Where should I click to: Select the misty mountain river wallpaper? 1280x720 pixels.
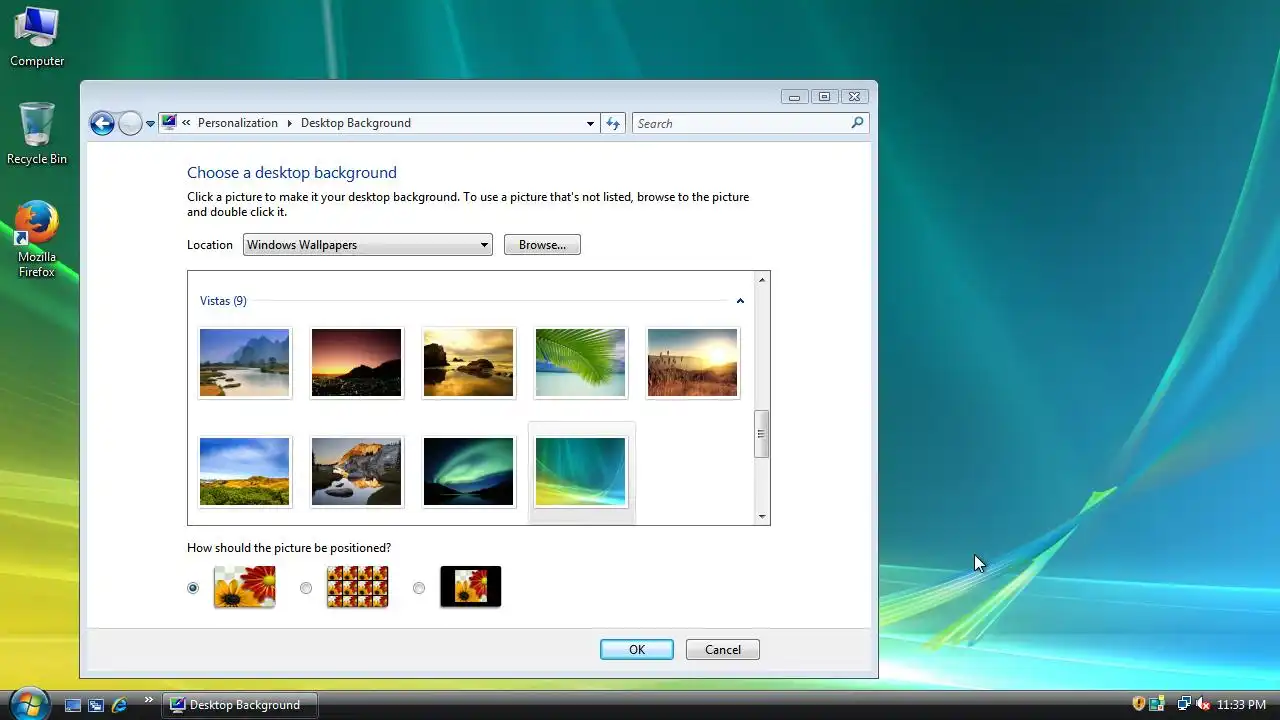pos(244,363)
